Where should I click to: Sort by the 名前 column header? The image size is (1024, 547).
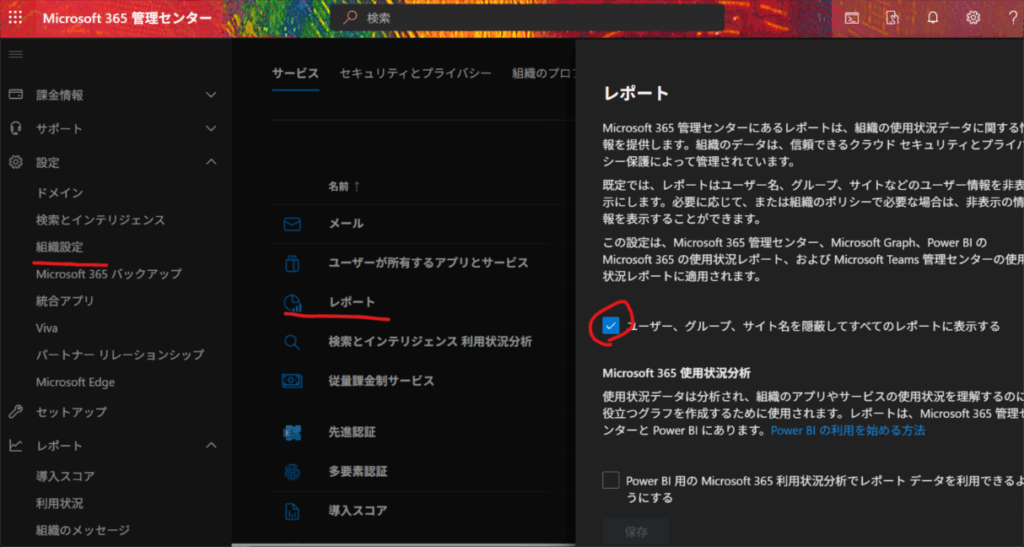[x=344, y=187]
